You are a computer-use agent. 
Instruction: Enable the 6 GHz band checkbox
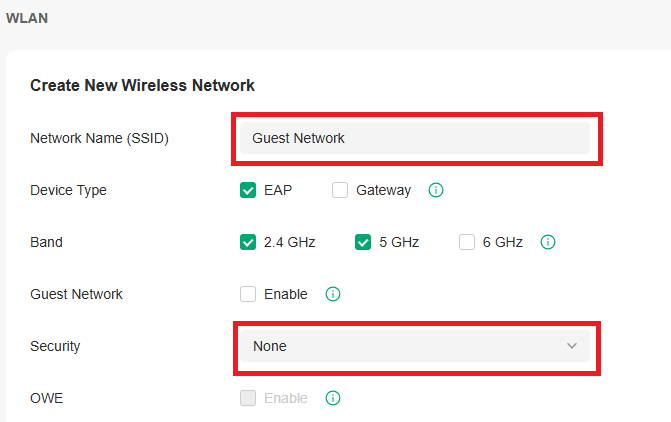[x=466, y=242]
